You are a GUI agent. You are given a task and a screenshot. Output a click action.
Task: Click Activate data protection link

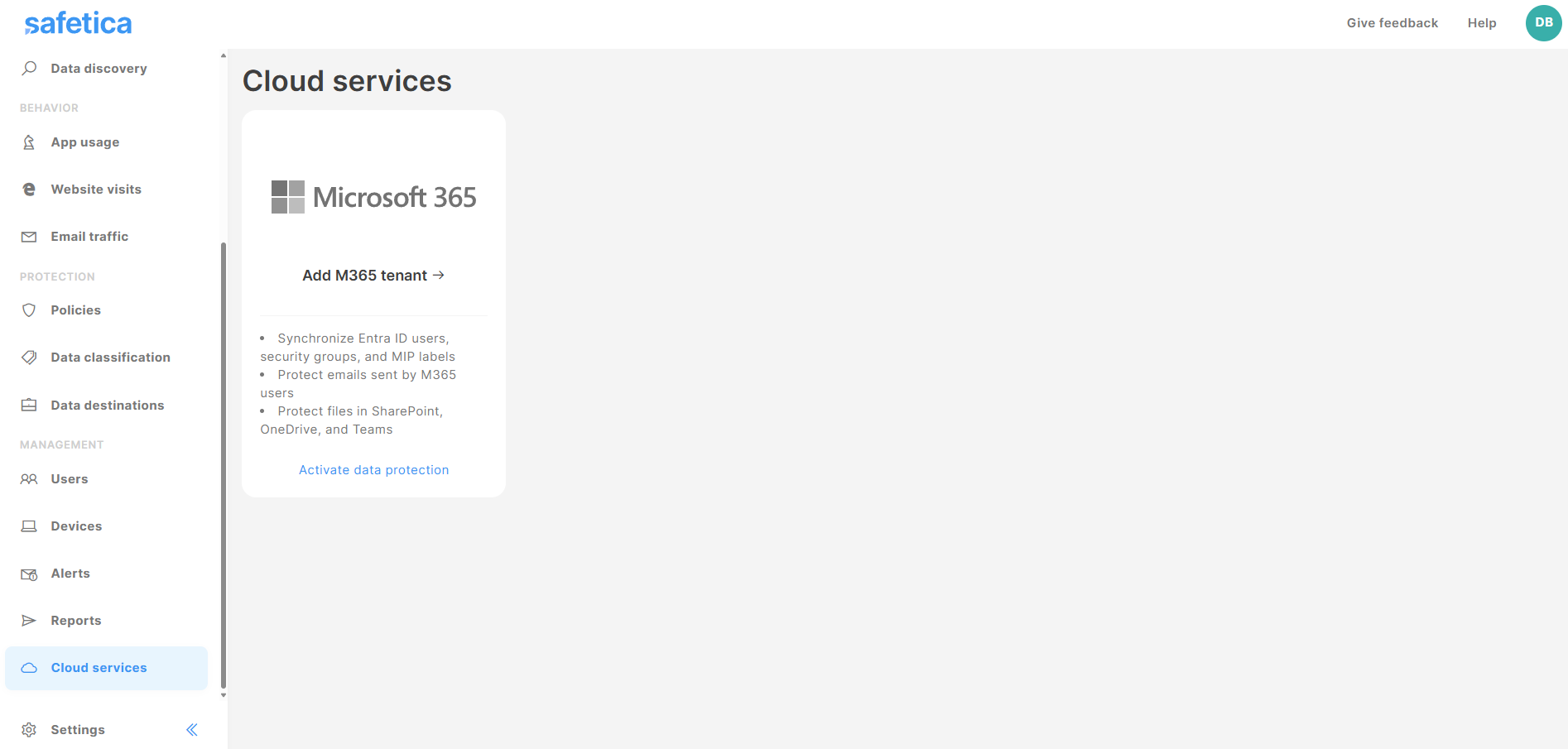coord(373,470)
